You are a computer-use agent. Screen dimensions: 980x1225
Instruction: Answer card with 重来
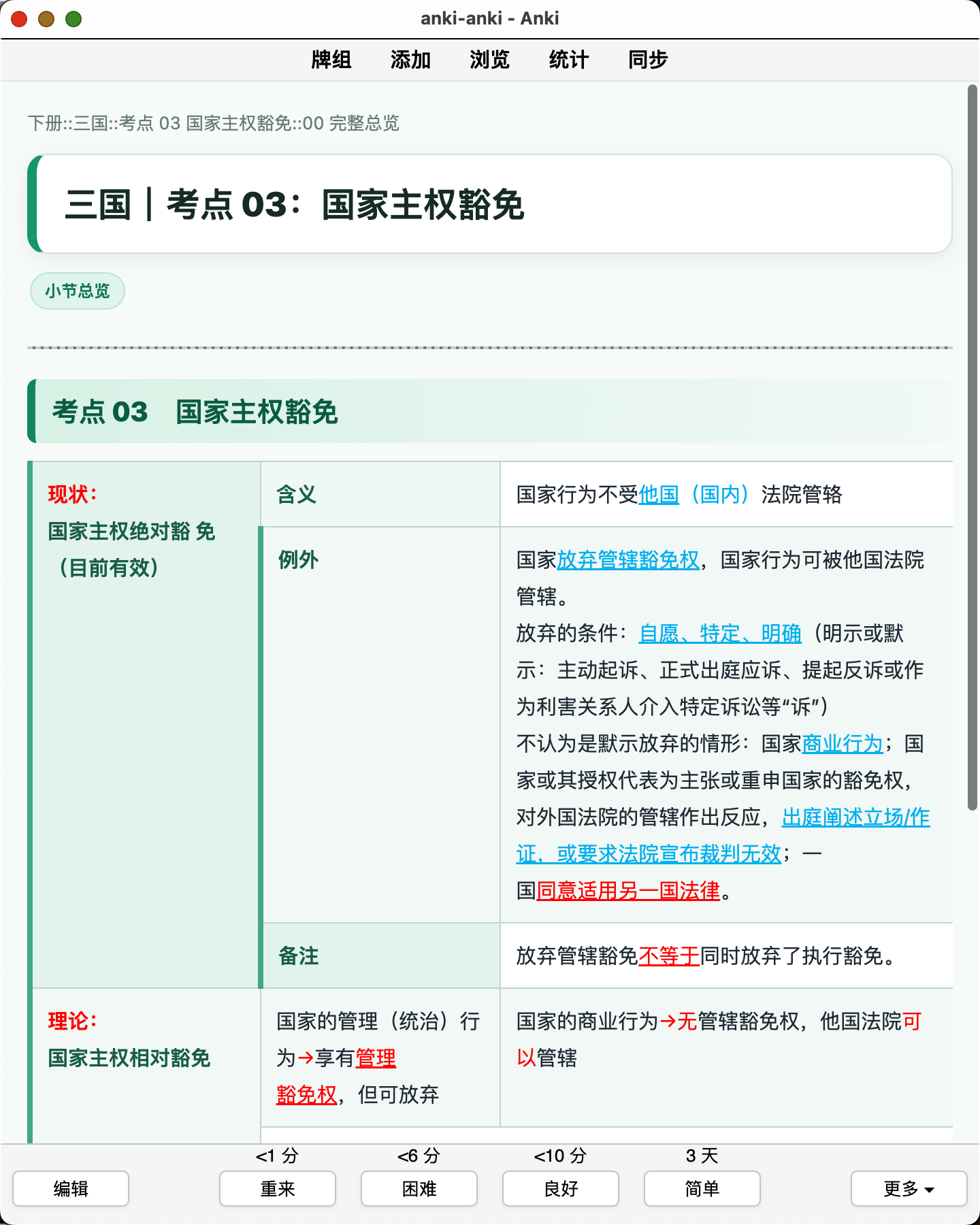(x=278, y=1188)
